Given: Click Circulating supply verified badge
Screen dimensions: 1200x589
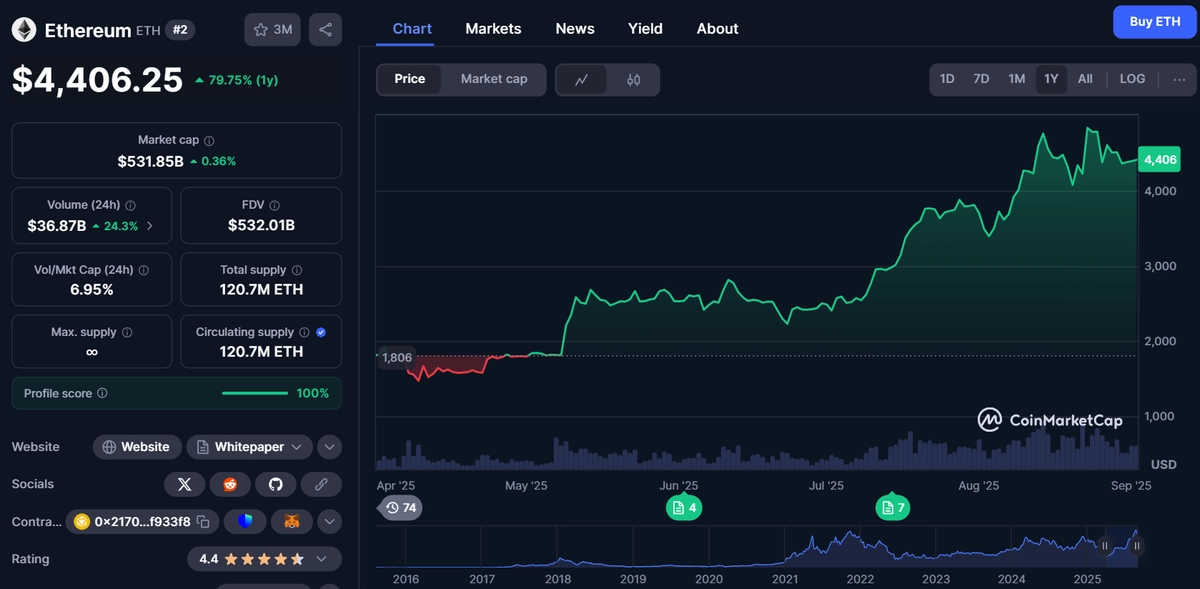Looking at the screenshot, I should (x=321, y=332).
